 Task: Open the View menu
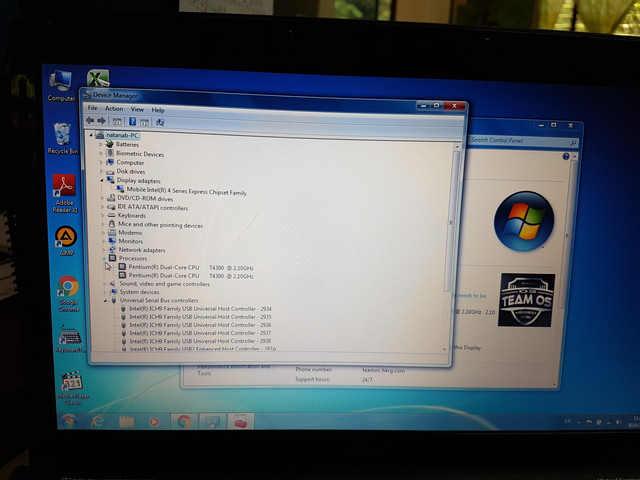137,109
